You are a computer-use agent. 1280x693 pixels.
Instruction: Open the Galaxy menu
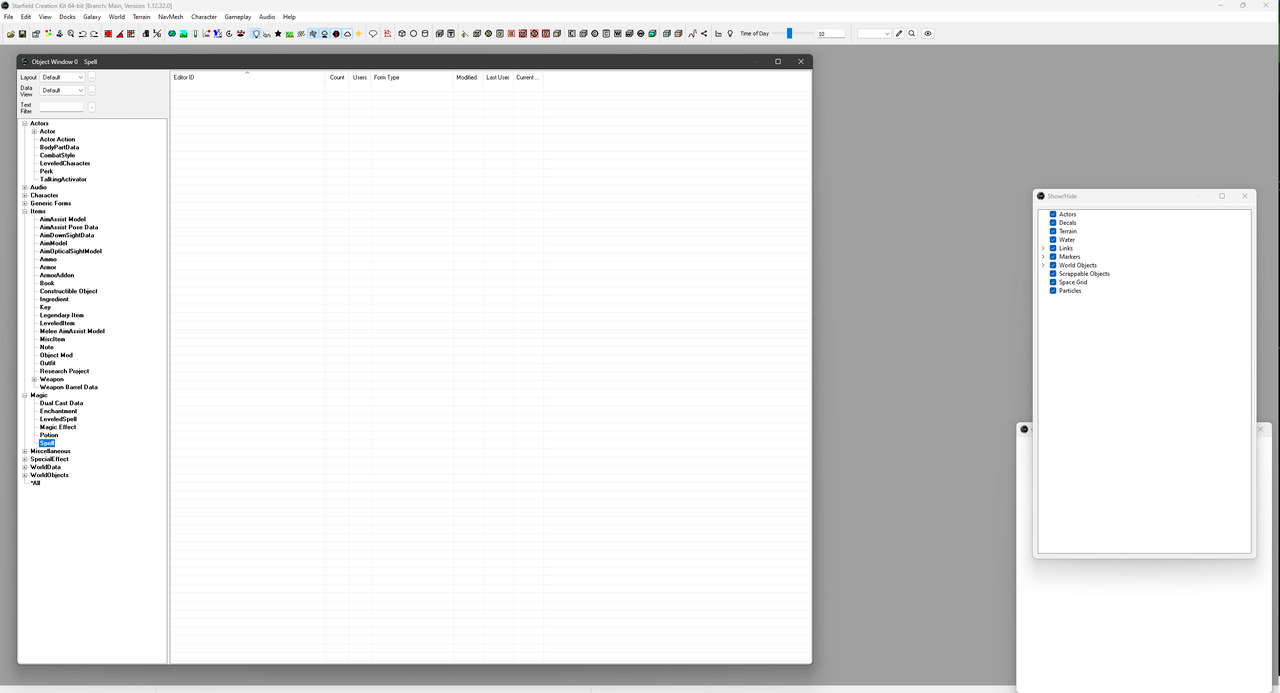pos(92,17)
